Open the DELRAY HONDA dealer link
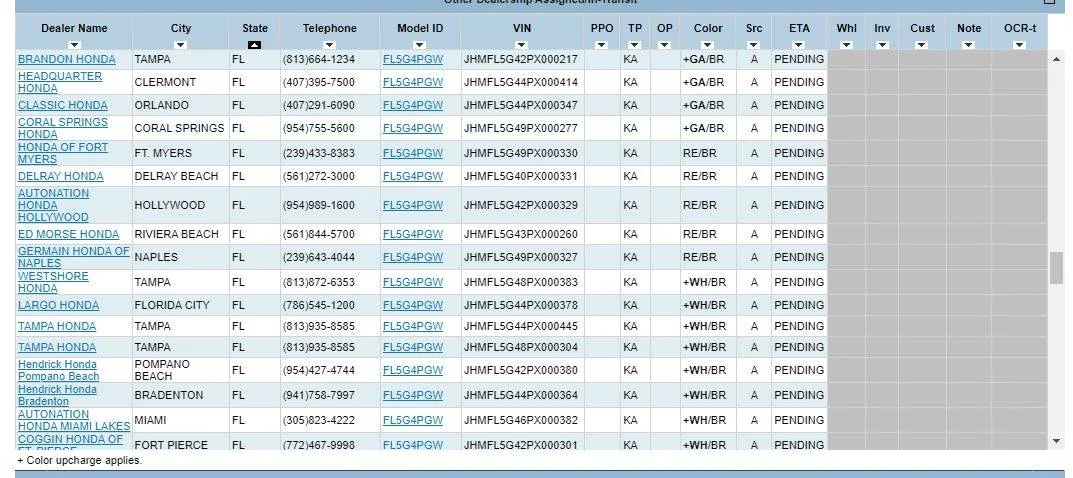Screen dimensions: 1073x478 pos(60,176)
